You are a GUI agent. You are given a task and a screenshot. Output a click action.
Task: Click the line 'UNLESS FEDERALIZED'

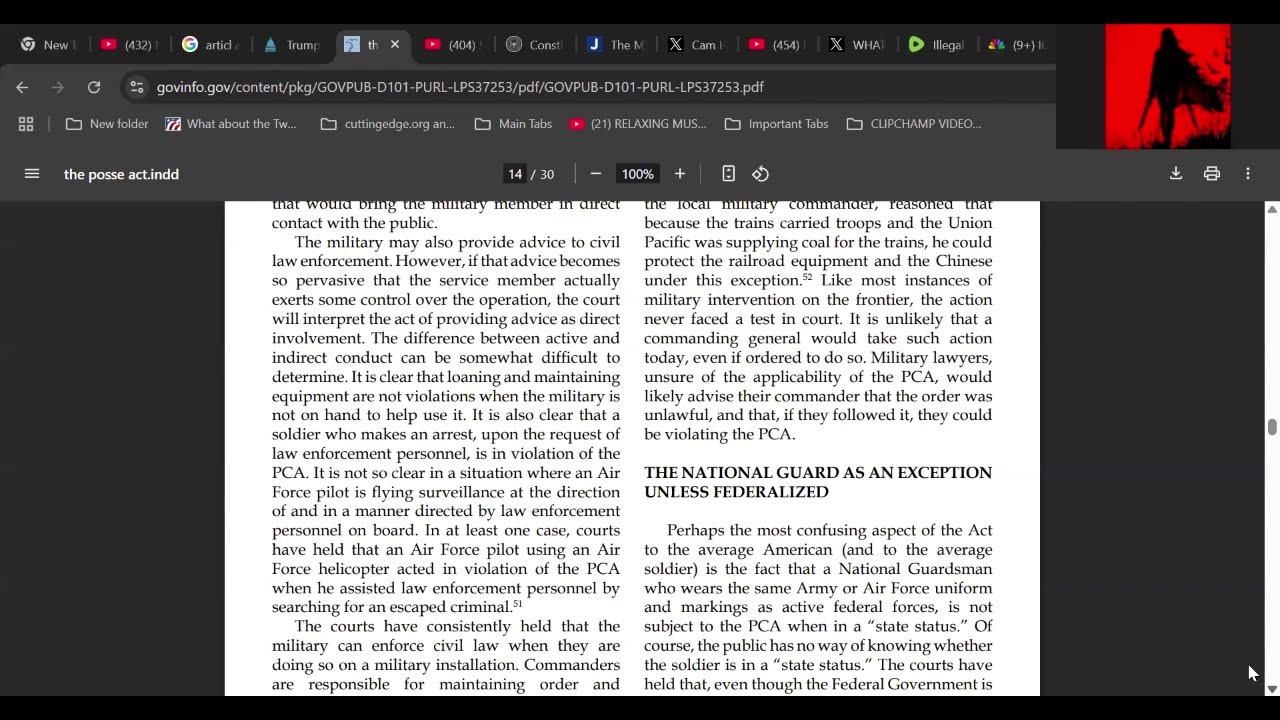pos(736,492)
